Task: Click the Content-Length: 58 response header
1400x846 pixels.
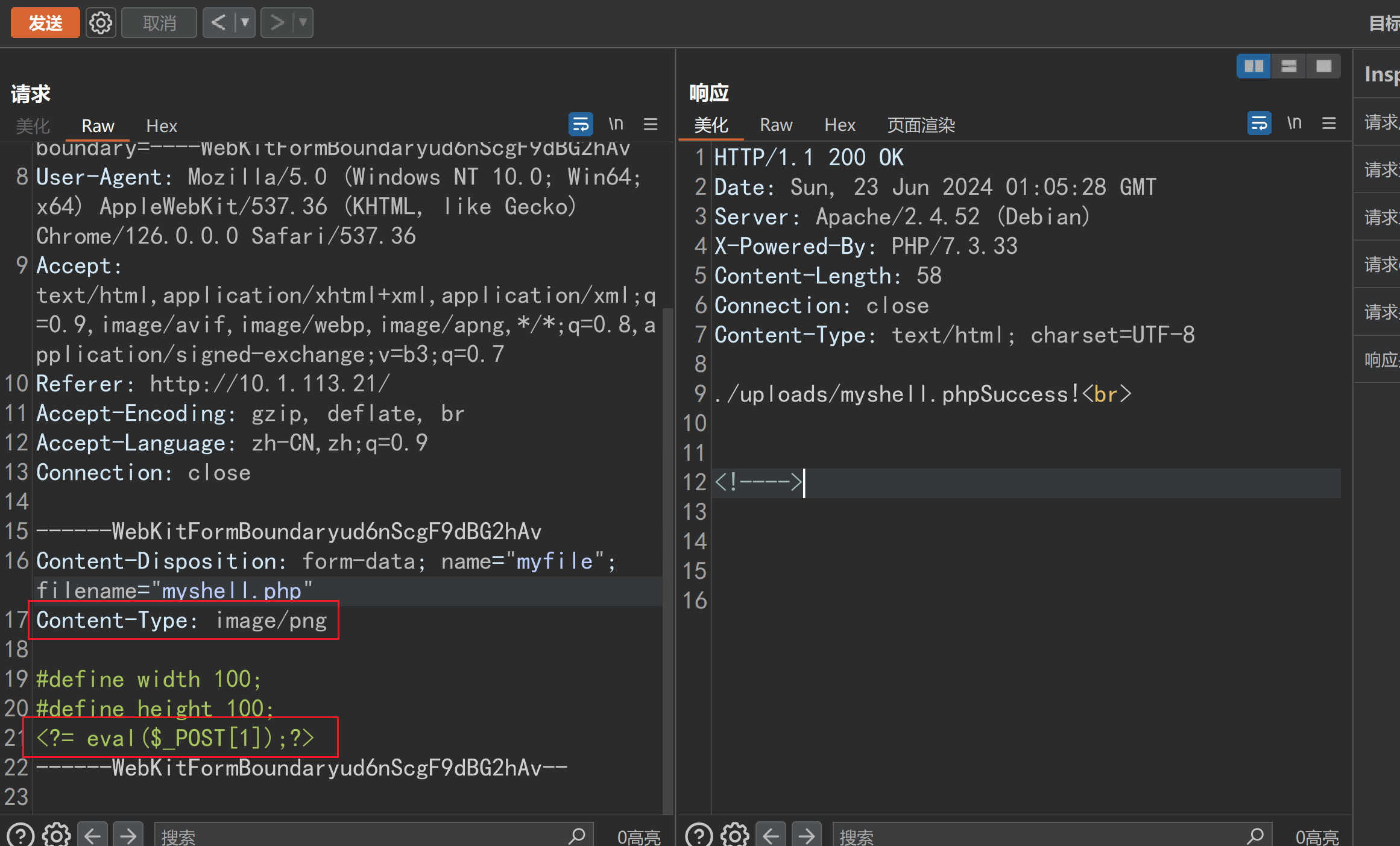Action: point(828,276)
